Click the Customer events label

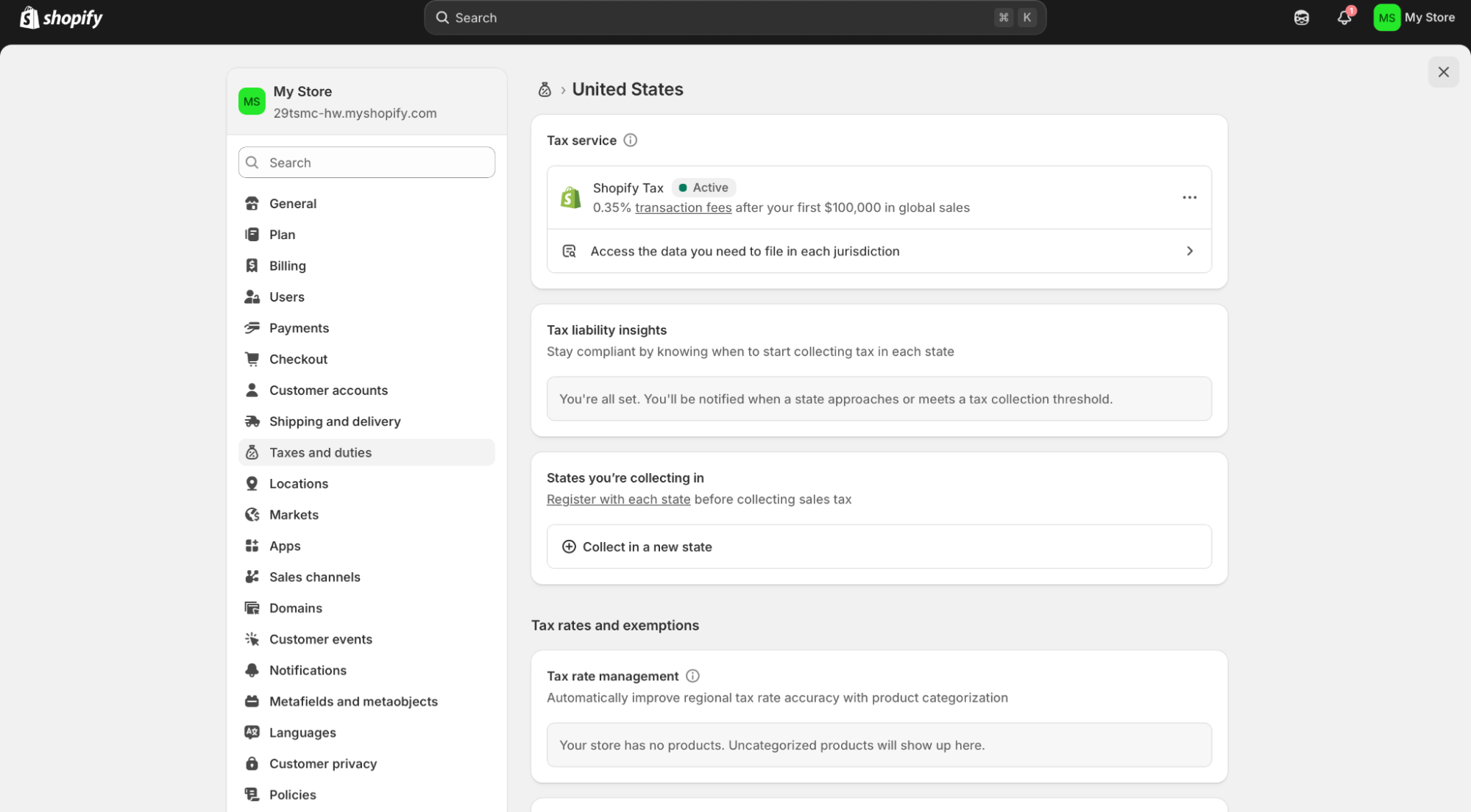pyautogui.click(x=321, y=639)
